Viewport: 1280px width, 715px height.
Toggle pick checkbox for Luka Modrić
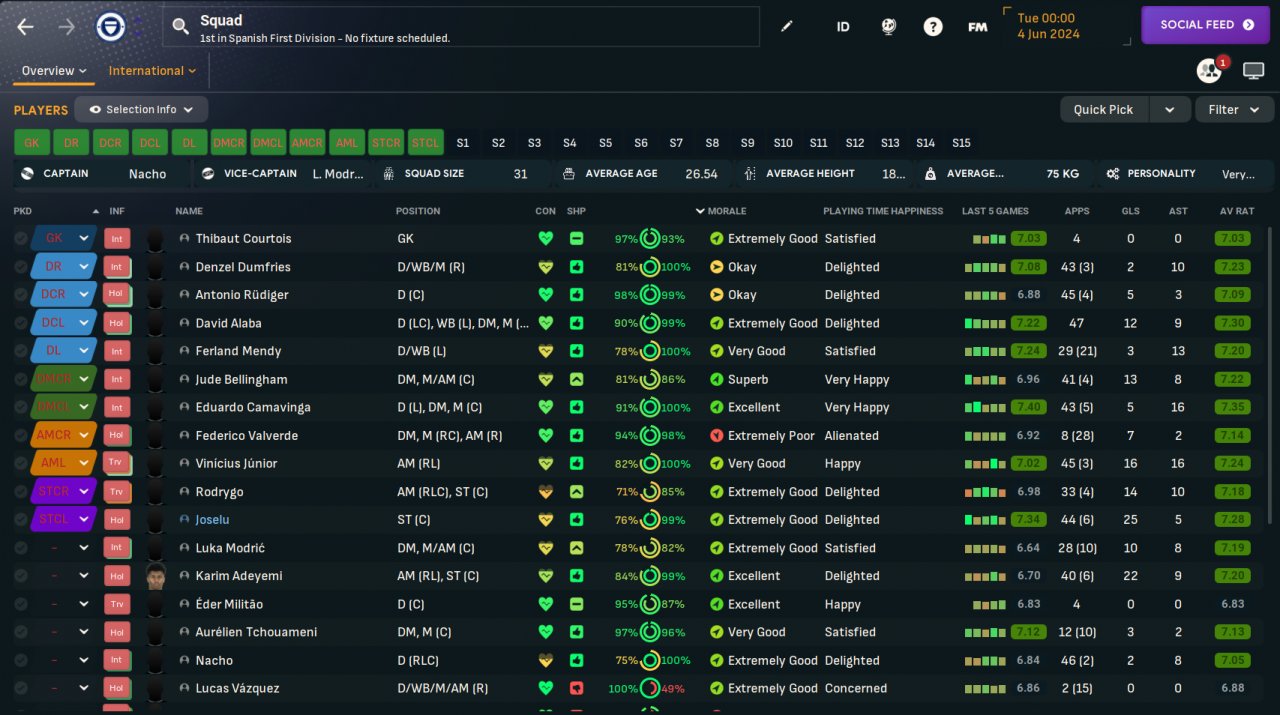click(21, 548)
